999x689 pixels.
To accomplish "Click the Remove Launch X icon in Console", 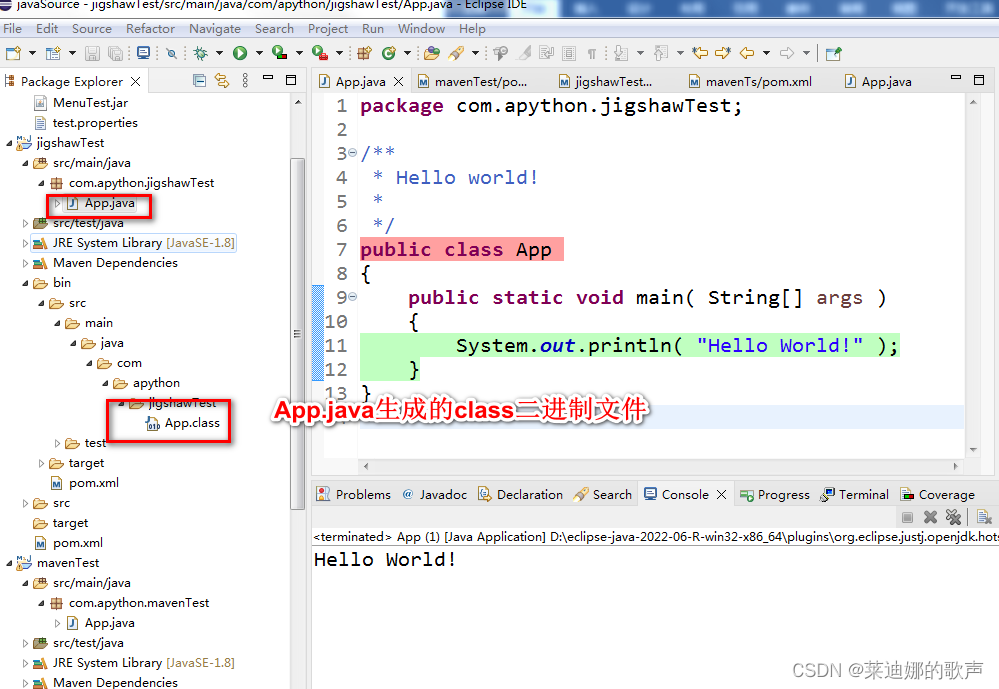I will tap(930, 517).
